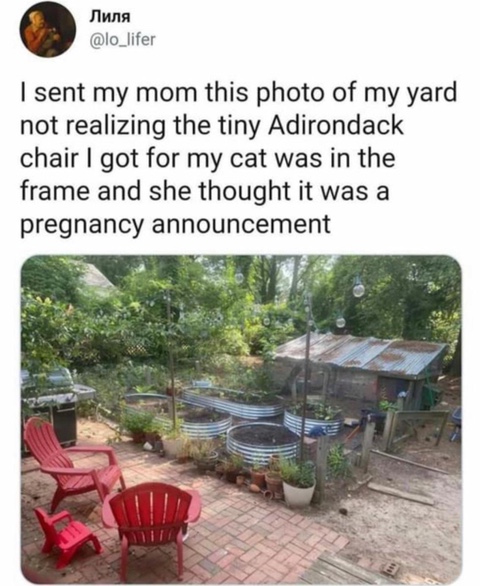The image size is (480, 586).
Task: Click the red chair beside the grill
Action: pyautogui.click(x=73, y=462)
